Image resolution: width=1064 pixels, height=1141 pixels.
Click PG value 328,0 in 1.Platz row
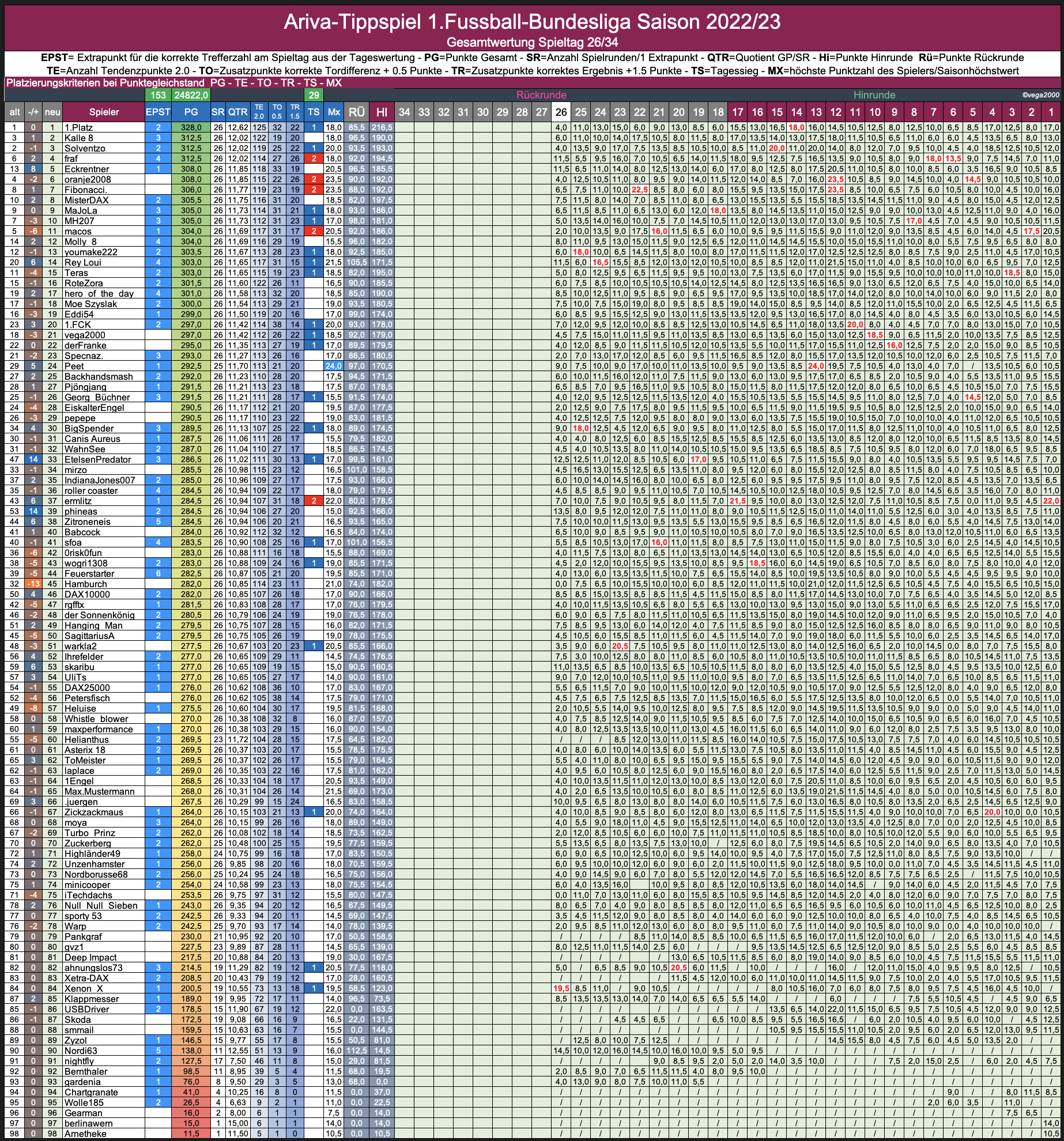[191, 127]
